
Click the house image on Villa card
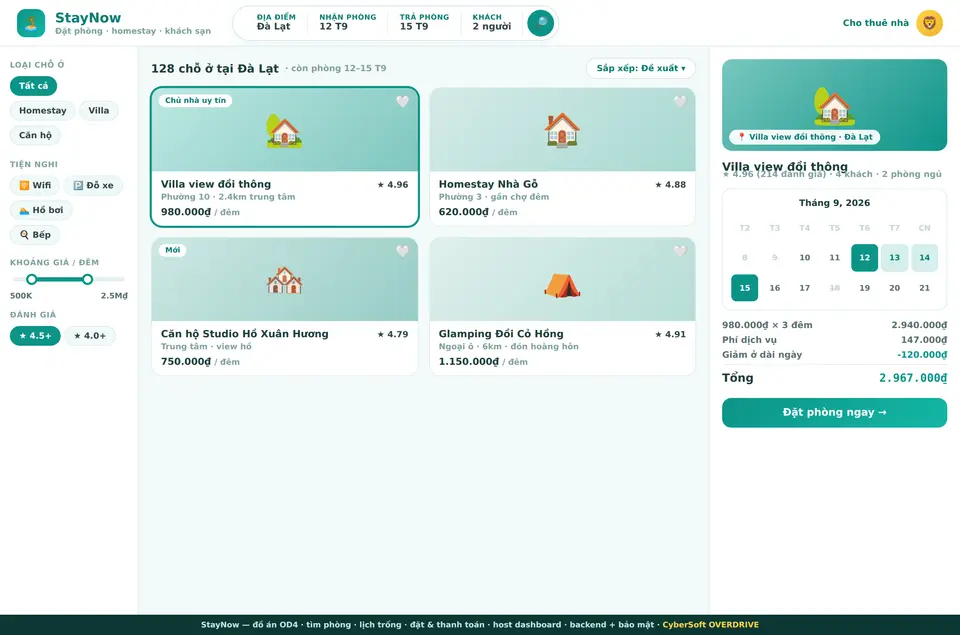pos(284,131)
